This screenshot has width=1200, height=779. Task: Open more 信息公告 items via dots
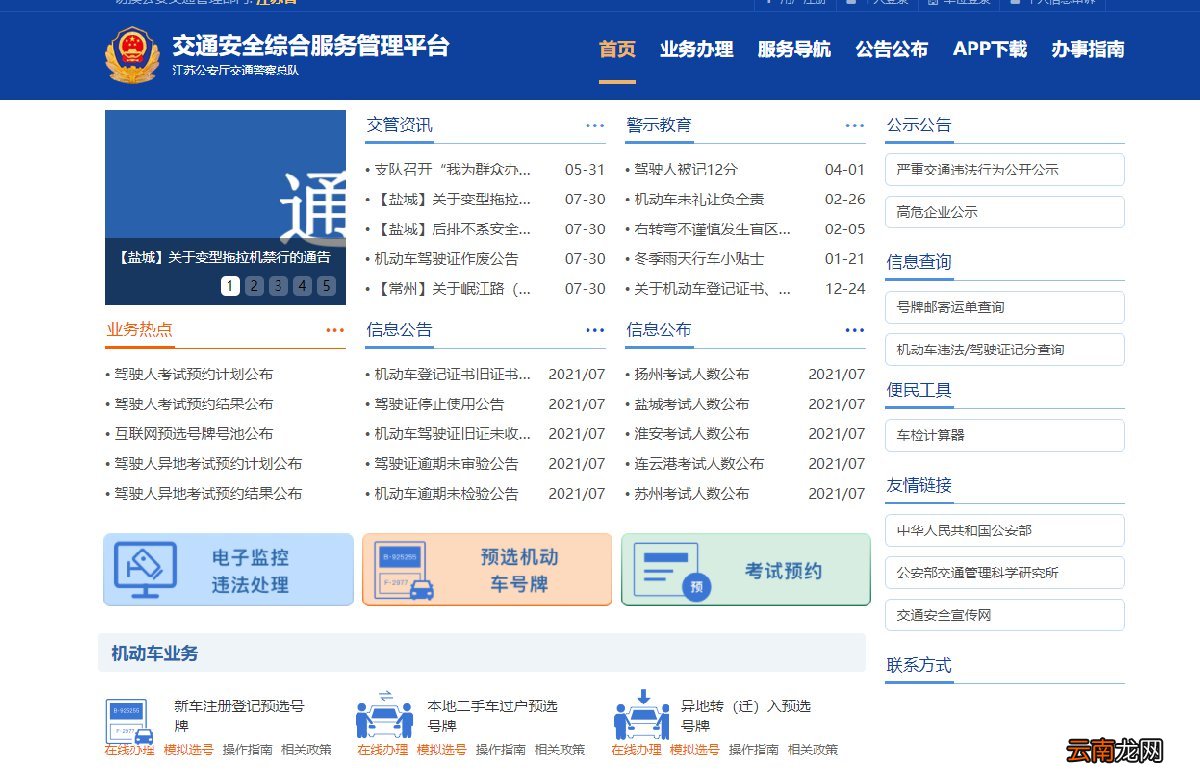click(x=595, y=330)
